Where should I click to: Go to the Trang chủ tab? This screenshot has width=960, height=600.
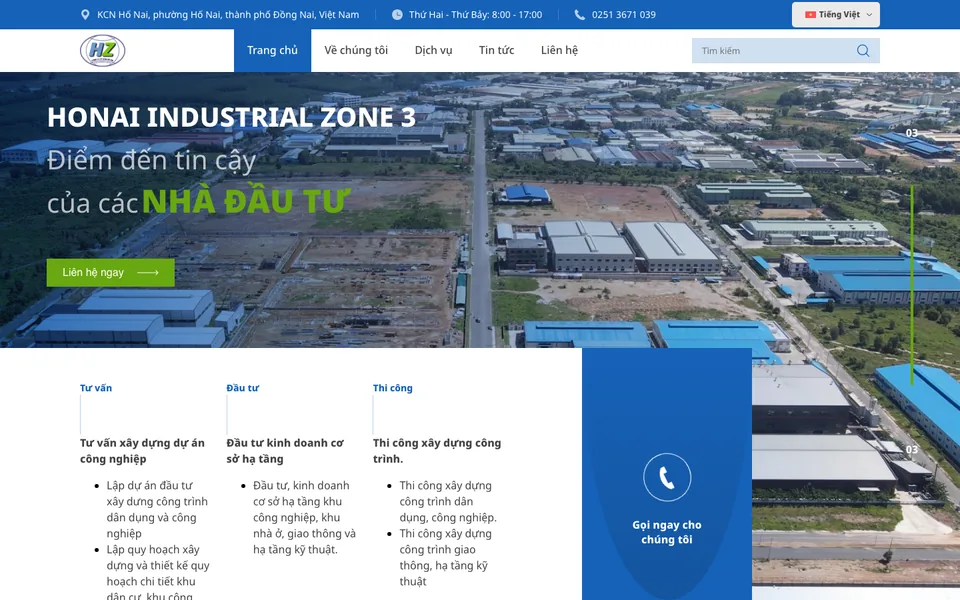pyautogui.click(x=272, y=50)
